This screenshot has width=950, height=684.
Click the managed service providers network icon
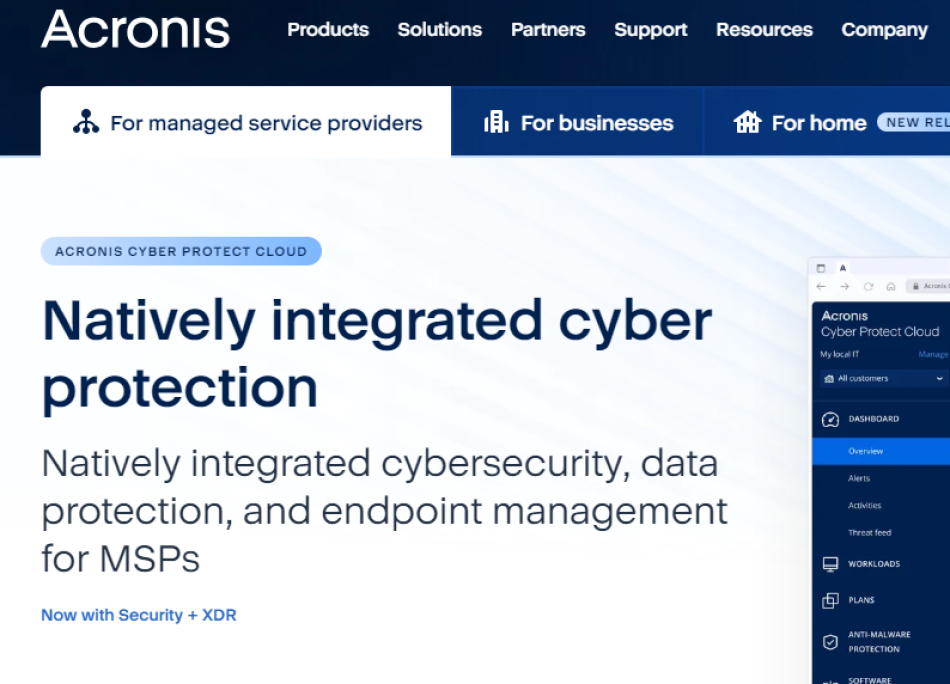pyautogui.click(x=86, y=123)
